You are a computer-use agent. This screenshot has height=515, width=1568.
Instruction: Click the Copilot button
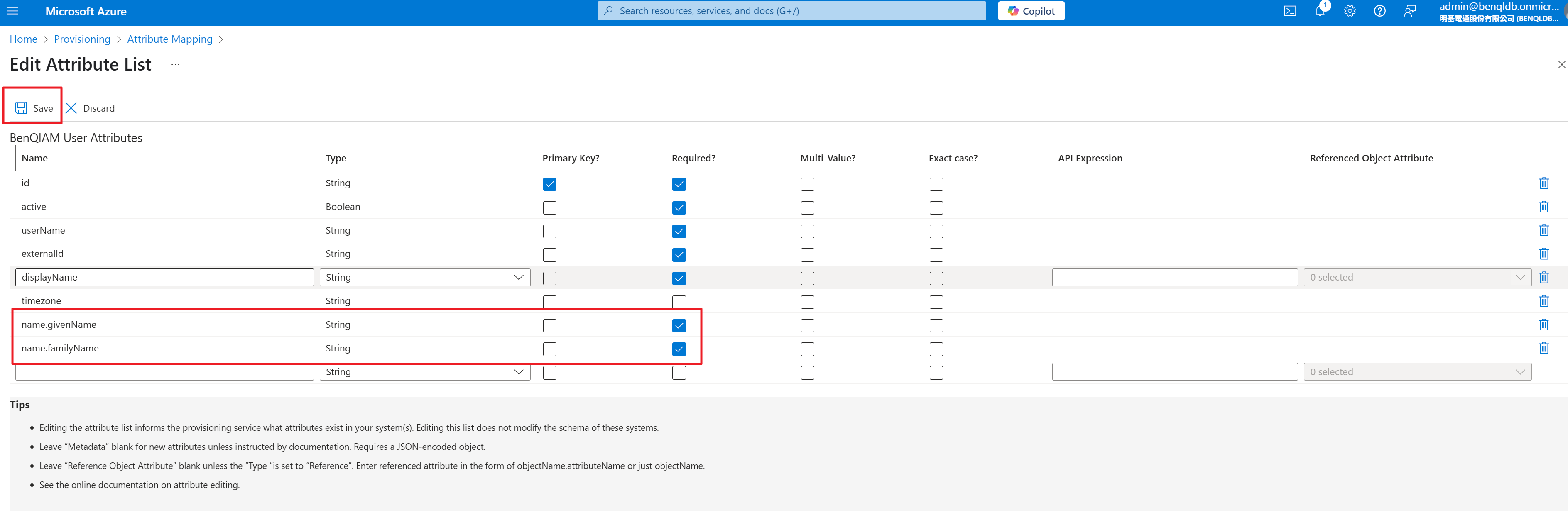[x=1031, y=11]
